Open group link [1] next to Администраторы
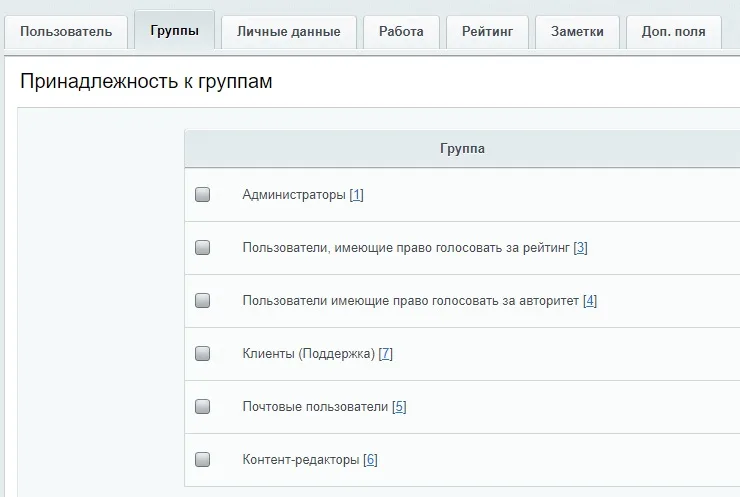 pyautogui.click(x=356, y=194)
